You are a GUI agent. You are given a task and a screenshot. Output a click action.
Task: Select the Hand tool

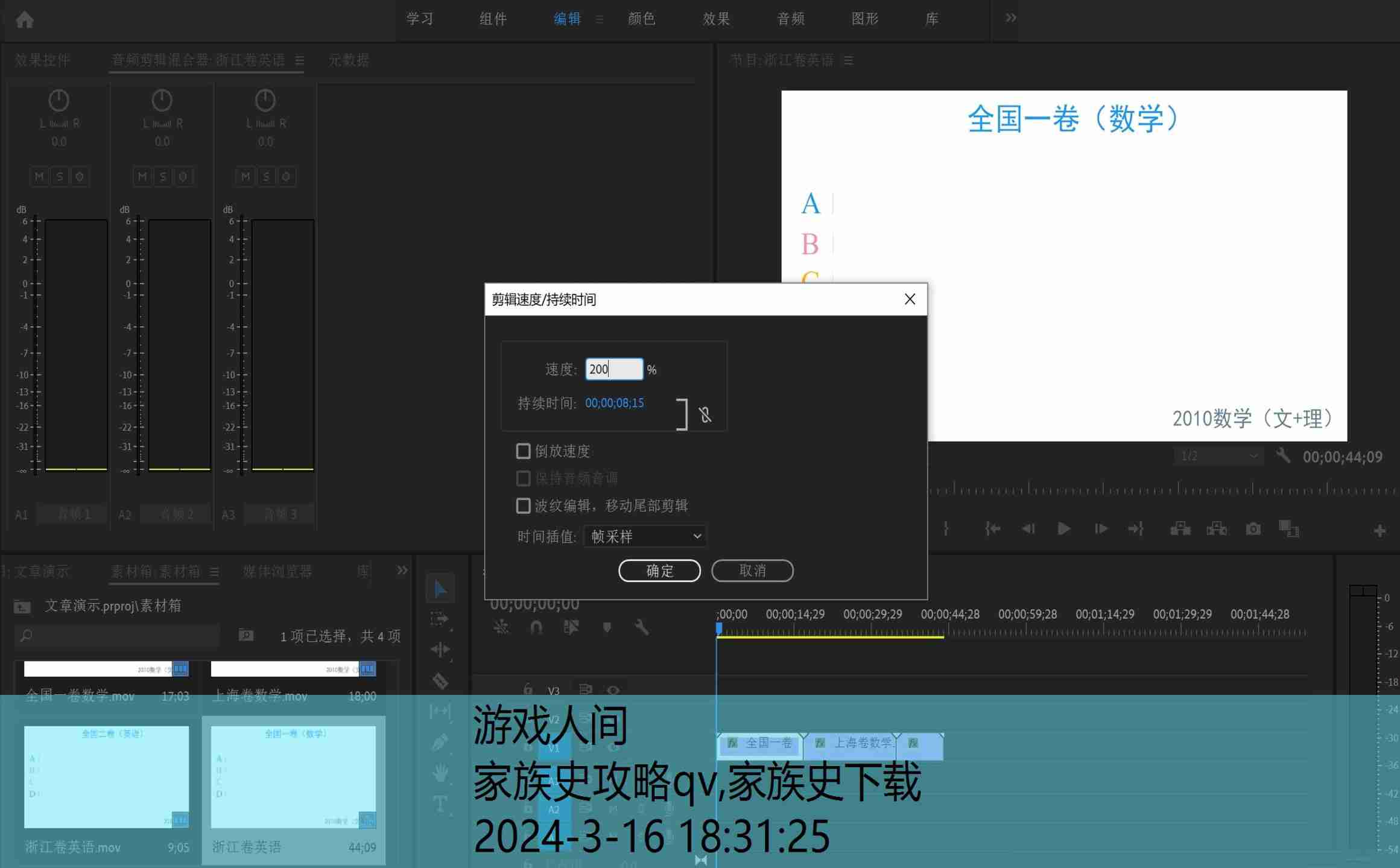pyautogui.click(x=440, y=773)
